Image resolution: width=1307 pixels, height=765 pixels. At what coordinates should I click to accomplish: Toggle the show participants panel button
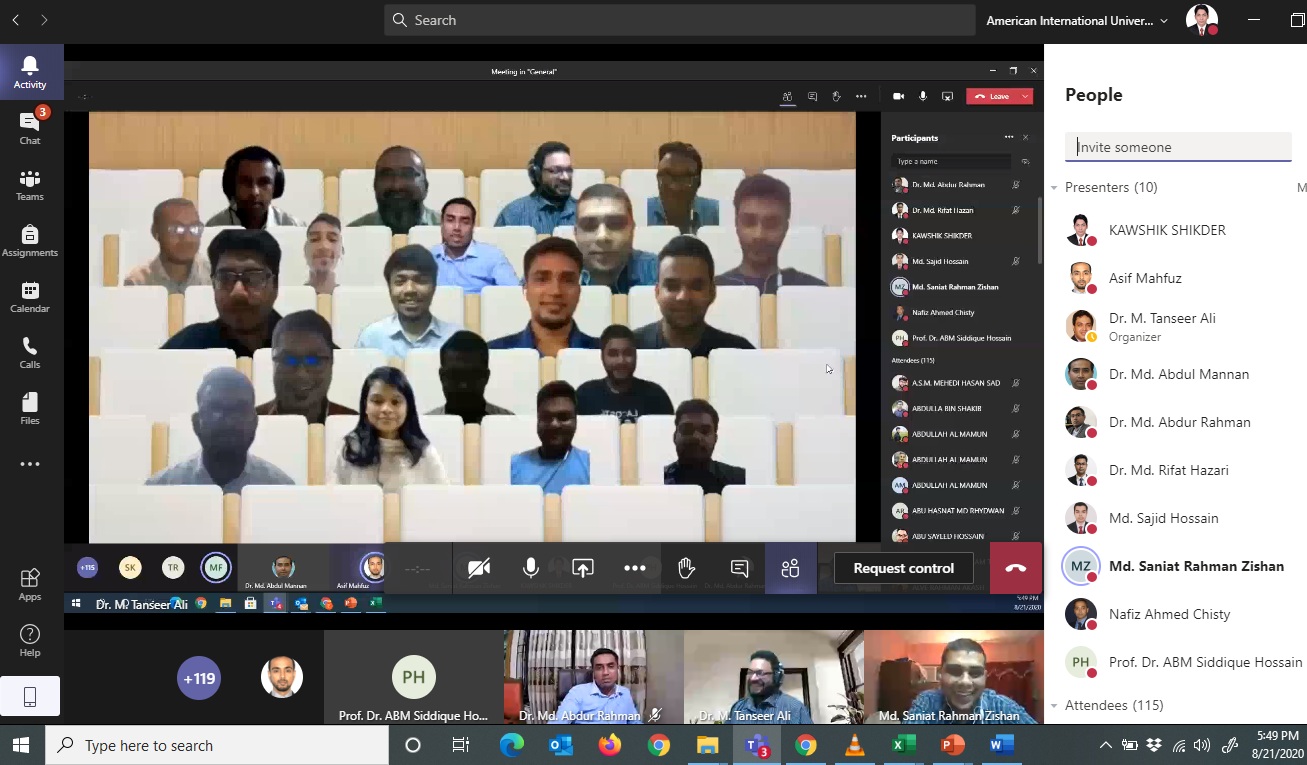(x=790, y=568)
